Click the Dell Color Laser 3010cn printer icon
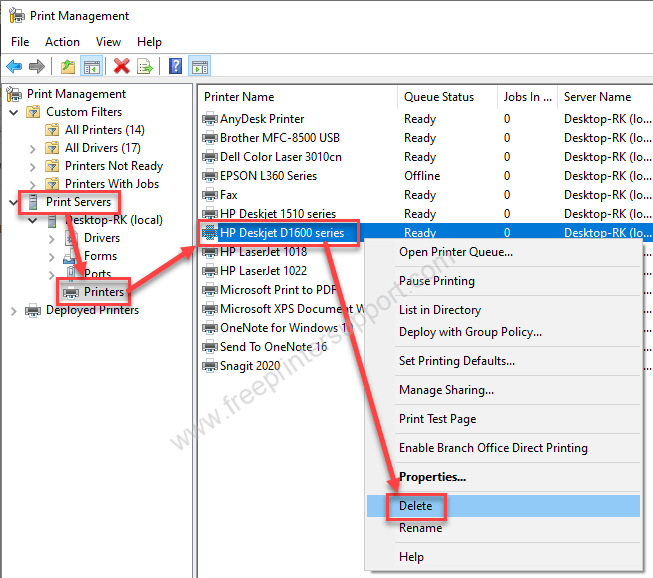This screenshot has height=578, width=653. (209, 157)
